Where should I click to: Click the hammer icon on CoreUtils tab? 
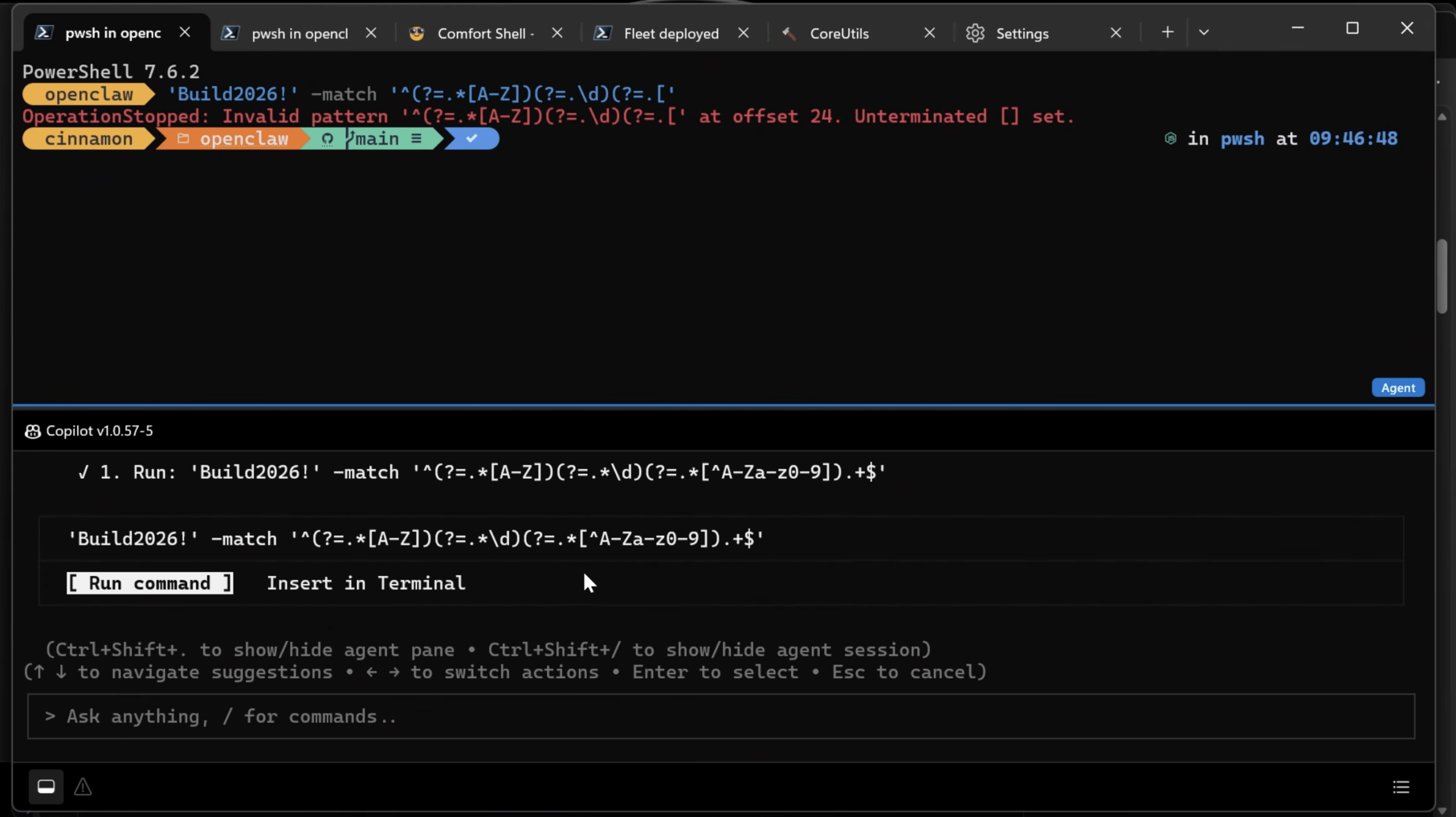point(788,33)
